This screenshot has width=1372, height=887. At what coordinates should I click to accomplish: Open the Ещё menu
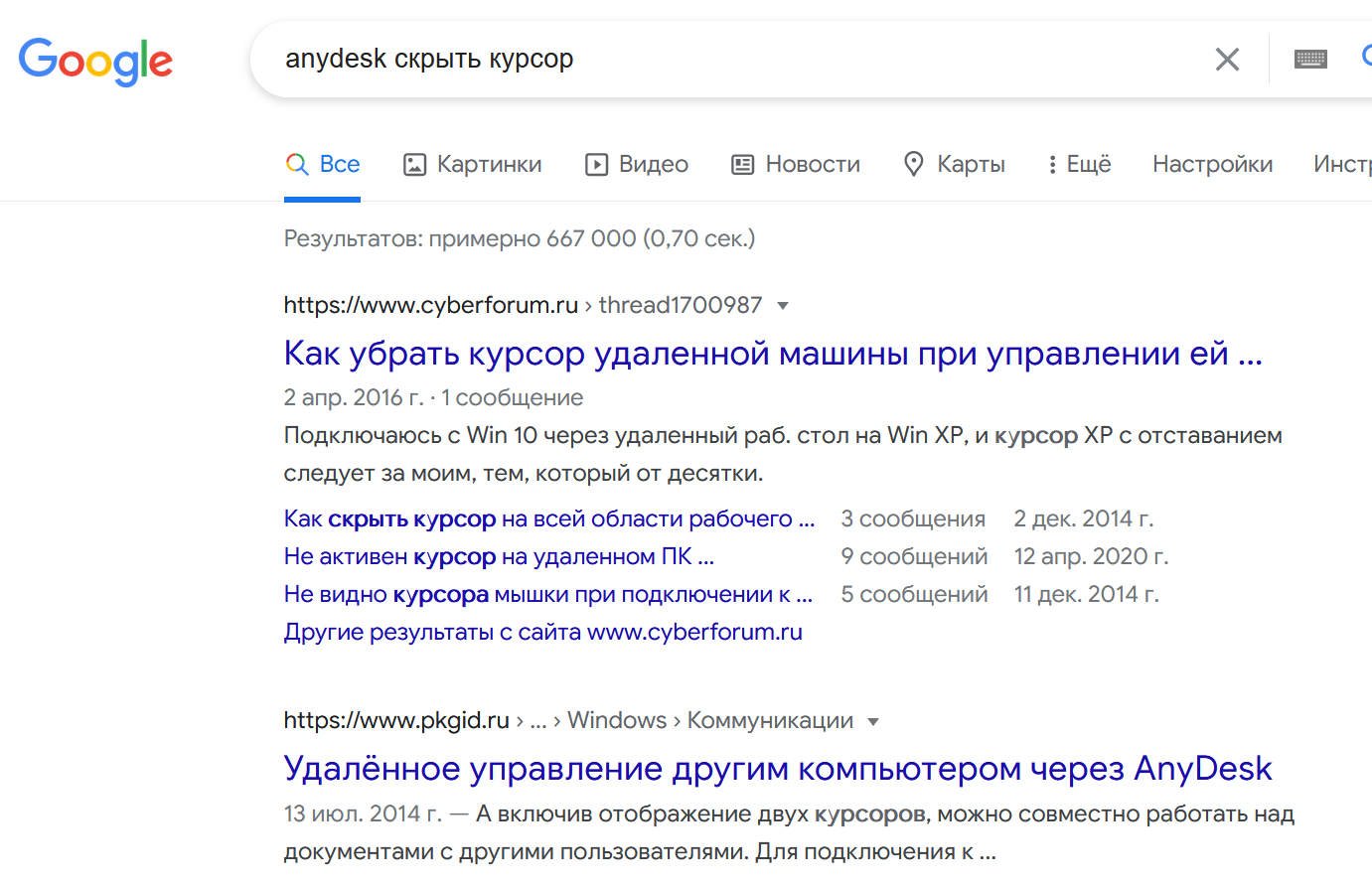[1079, 165]
